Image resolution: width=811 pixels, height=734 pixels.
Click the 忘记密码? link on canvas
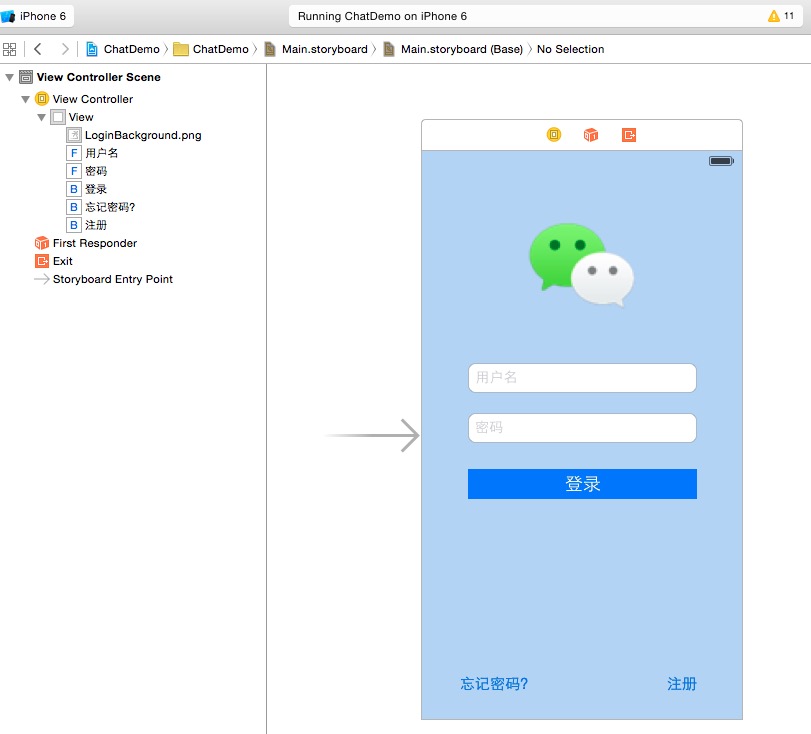pos(494,684)
